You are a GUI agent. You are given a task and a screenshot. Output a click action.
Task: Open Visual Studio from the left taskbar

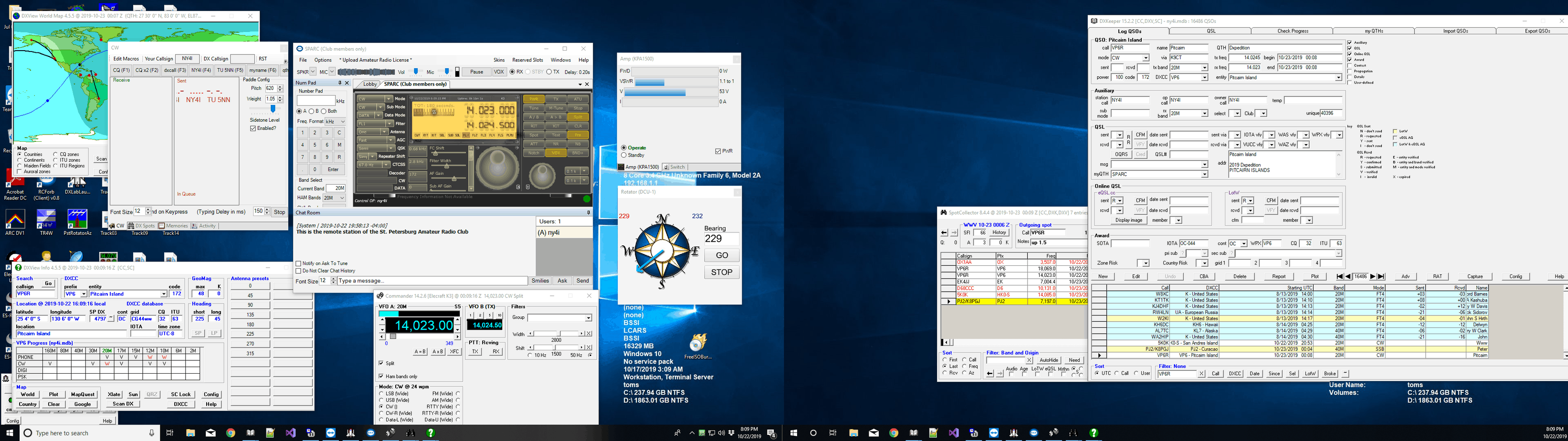click(x=290, y=433)
